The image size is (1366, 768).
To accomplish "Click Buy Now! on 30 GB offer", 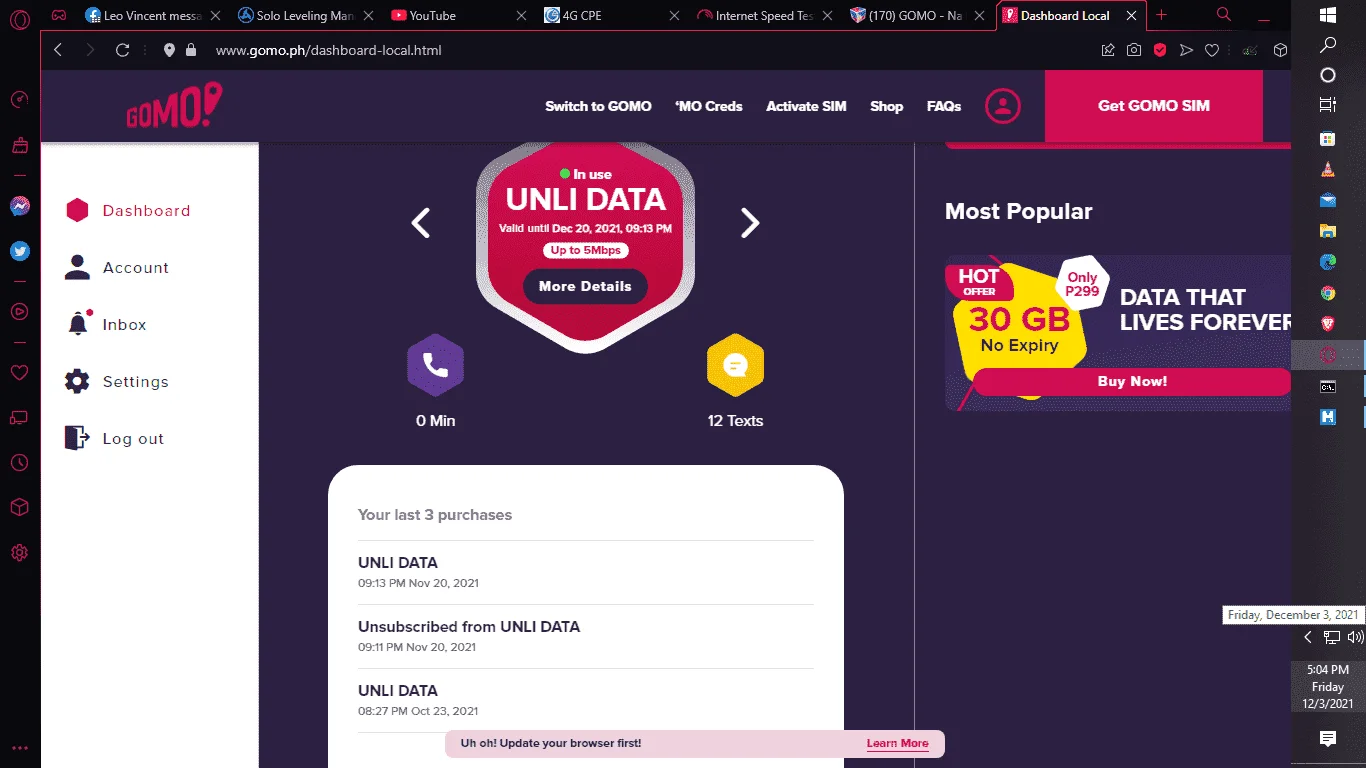I will 1132,381.
